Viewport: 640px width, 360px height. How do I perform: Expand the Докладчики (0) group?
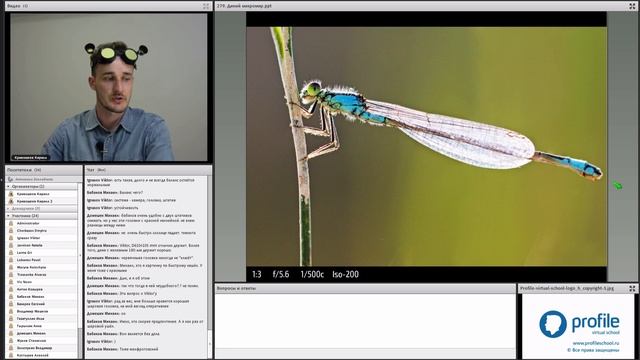tap(8, 209)
